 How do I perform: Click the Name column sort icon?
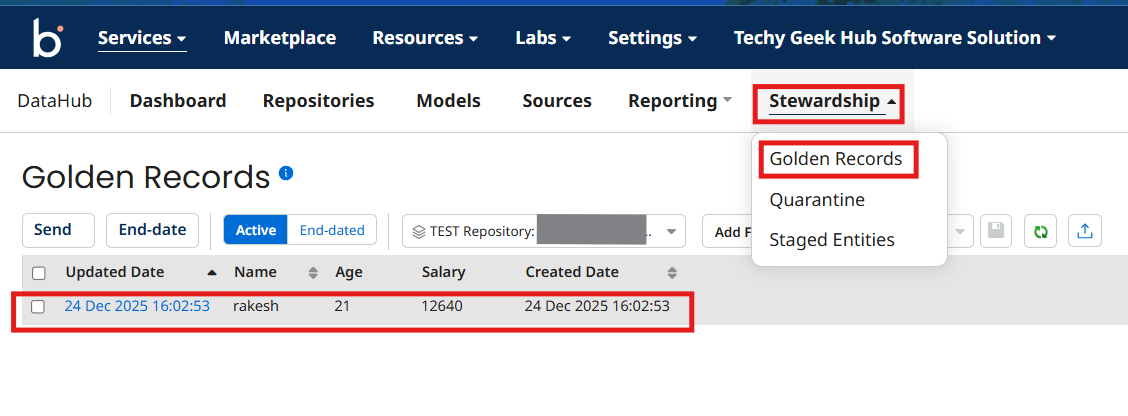pos(313,273)
